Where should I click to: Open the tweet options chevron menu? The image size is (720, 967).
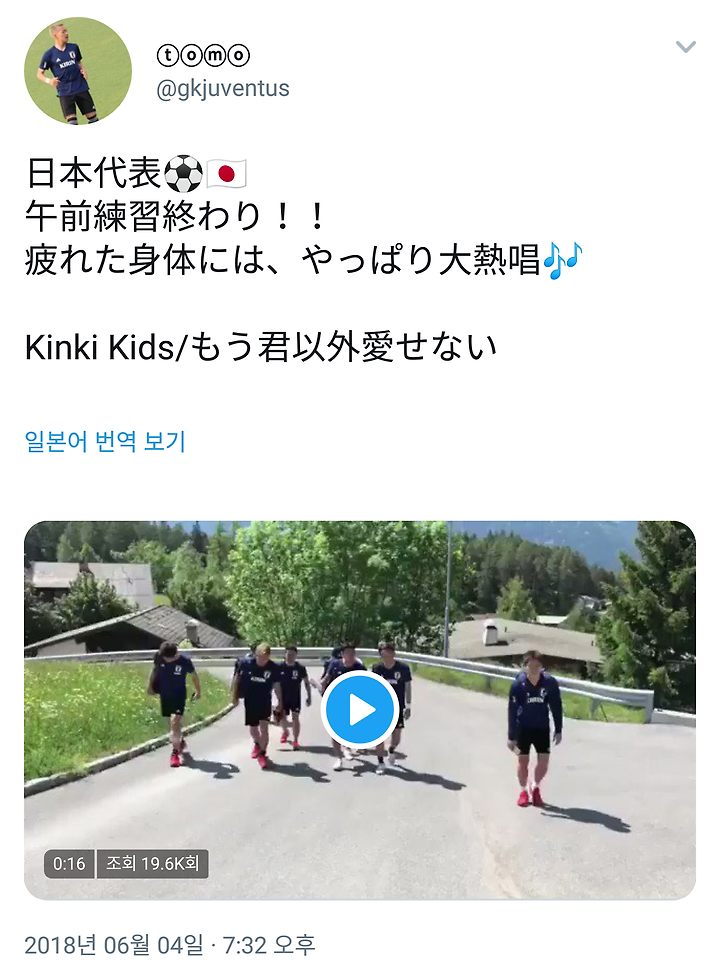tap(685, 47)
